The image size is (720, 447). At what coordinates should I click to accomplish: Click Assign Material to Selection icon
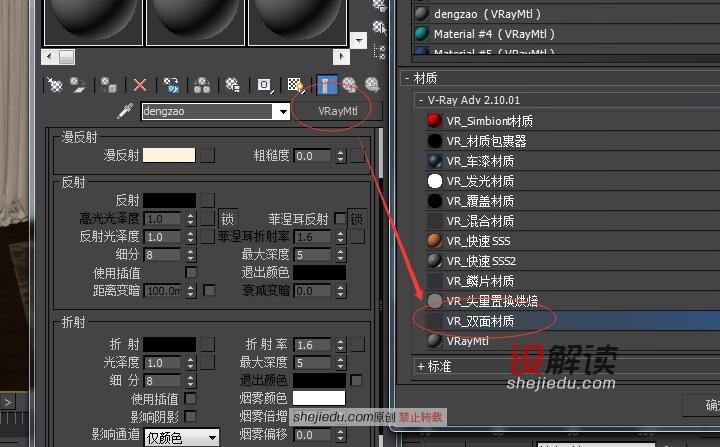109,85
